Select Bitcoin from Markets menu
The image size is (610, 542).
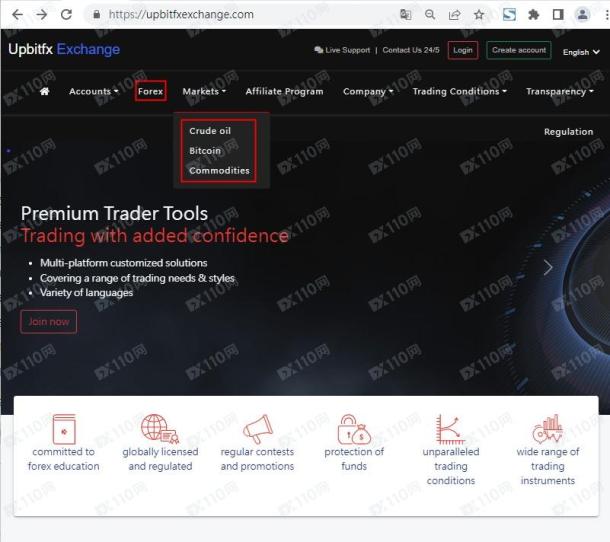pyautogui.click(x=205, y=151)
